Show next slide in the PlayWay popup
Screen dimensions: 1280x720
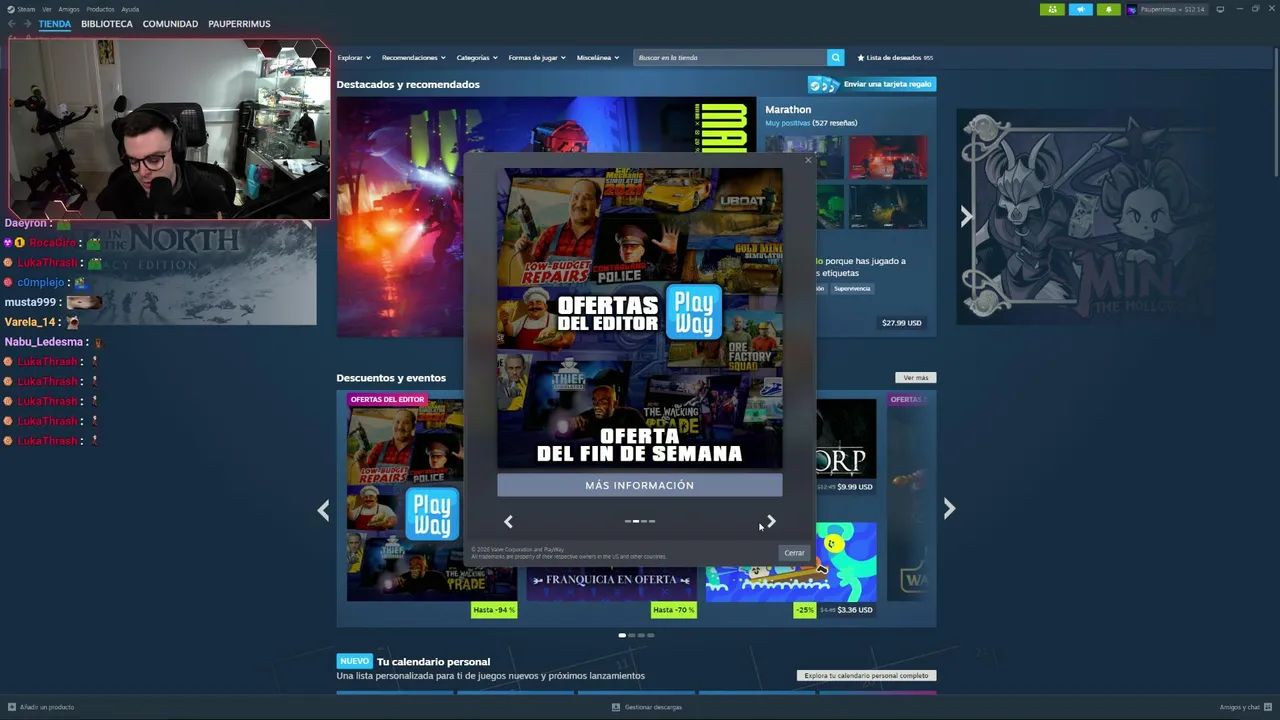point(771,521)
